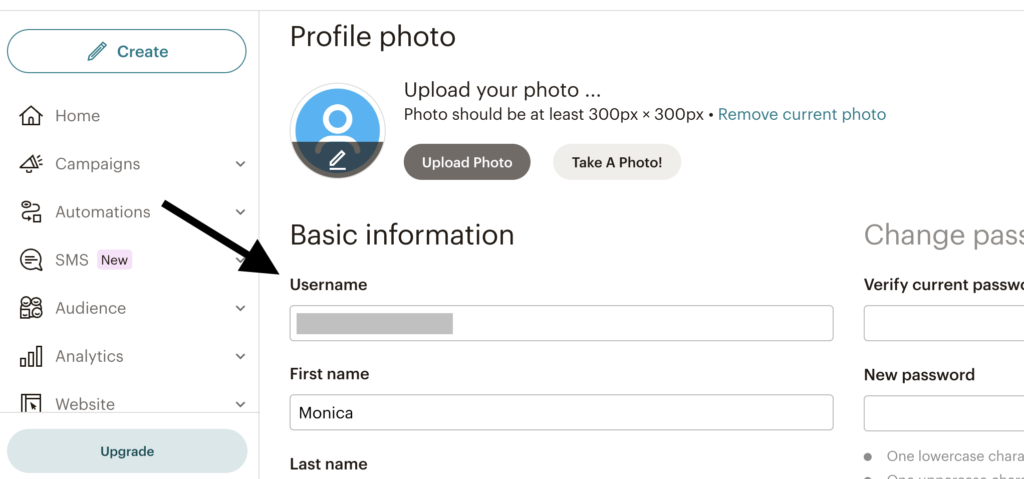1024x479 pixels.
Task: Click the Upgrade button
Action: 127,451
